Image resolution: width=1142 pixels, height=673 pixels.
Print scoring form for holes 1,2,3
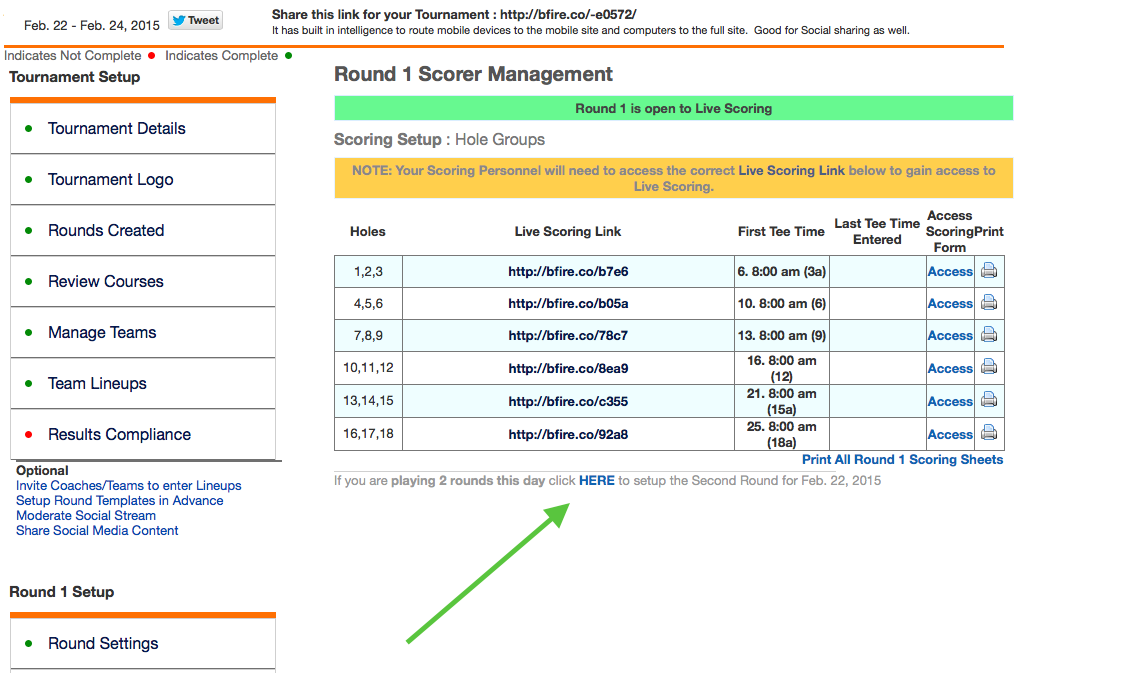pyautogui.click(x=988, y=271)
